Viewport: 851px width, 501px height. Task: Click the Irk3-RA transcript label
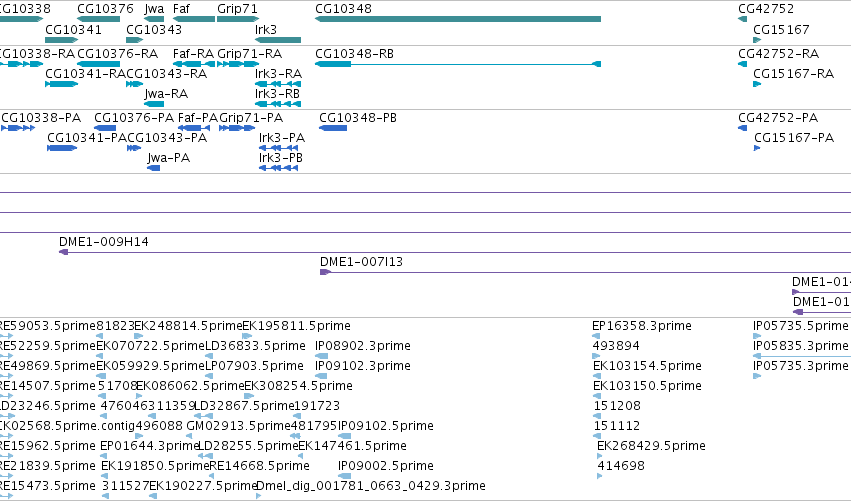278,74
